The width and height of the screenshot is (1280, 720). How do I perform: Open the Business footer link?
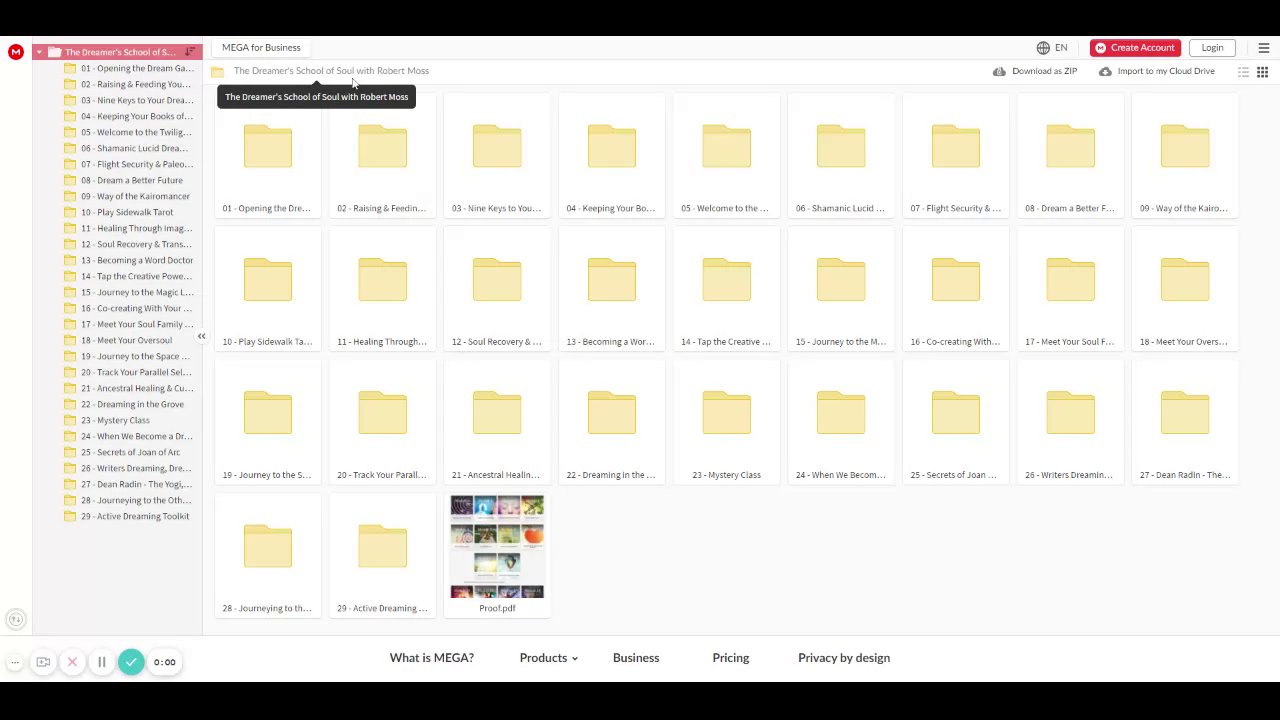point(636,658)
